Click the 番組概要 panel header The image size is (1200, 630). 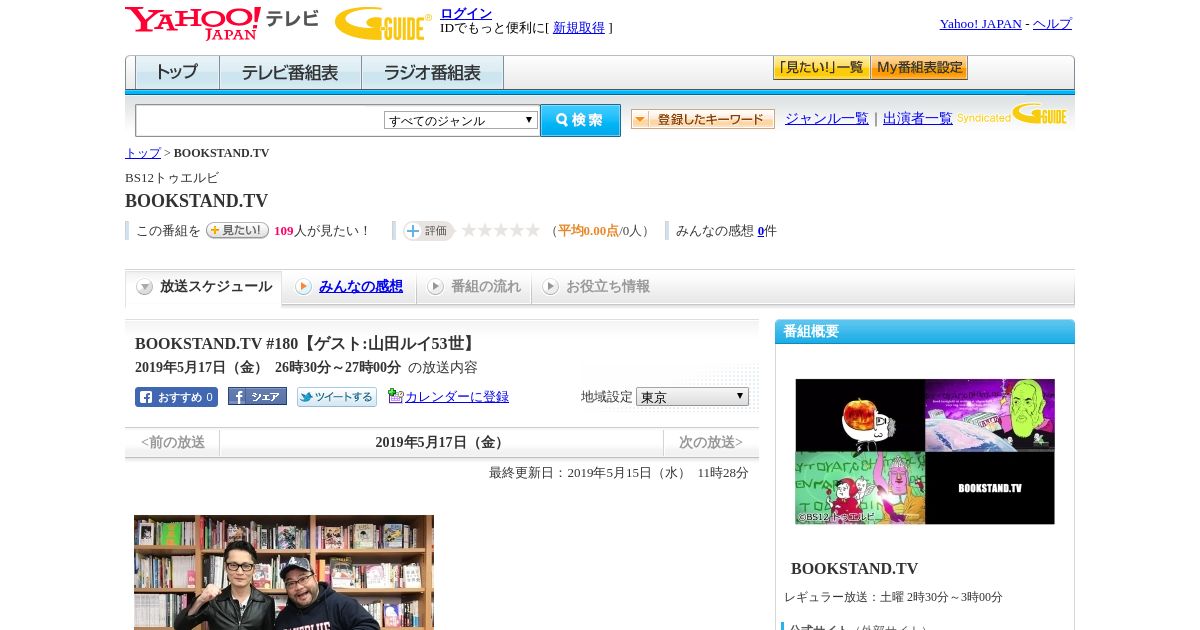coord(925,331)
